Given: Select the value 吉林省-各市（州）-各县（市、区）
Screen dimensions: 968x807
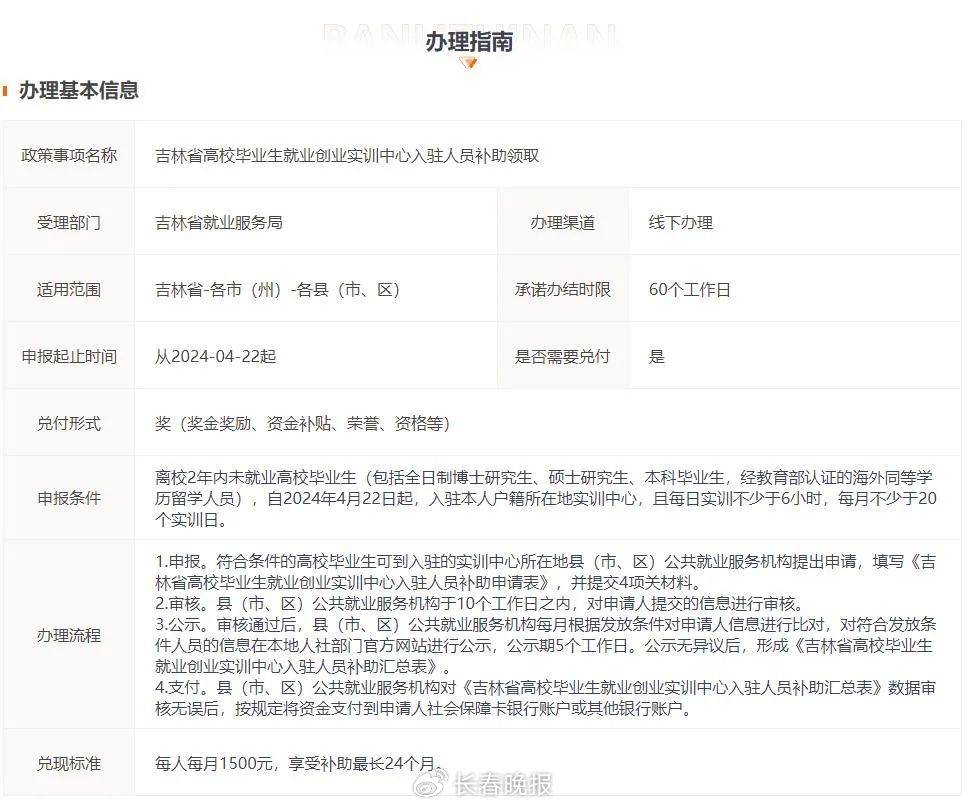Looking at the screenshot, I should click(277, 290).
